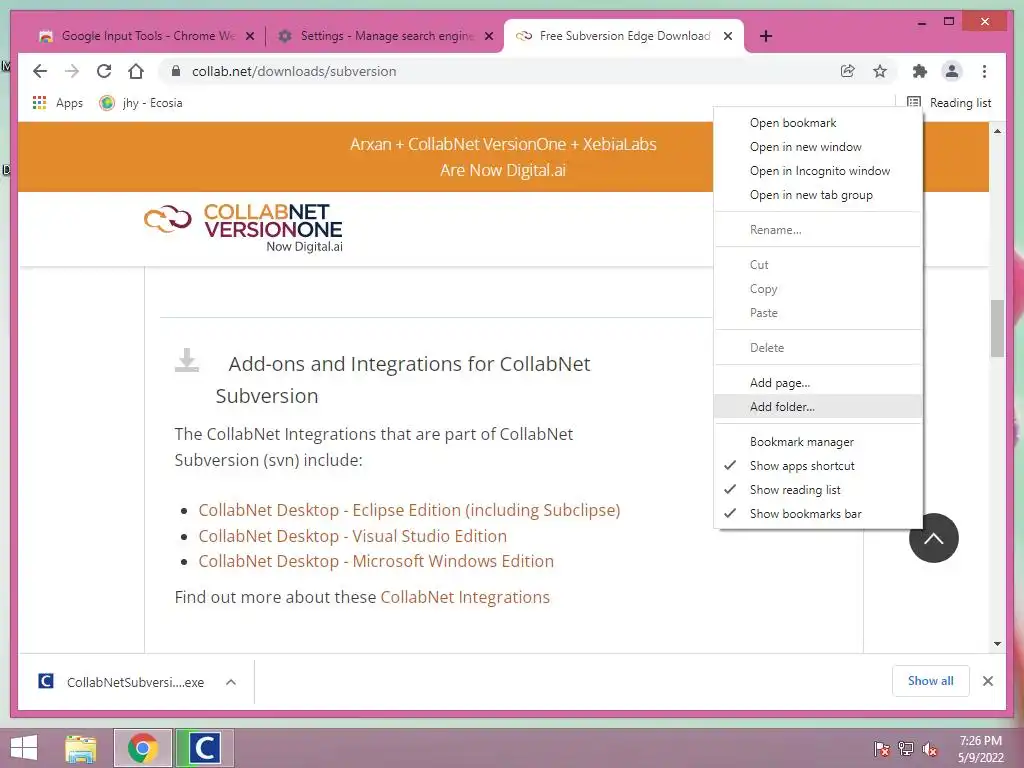Open CollabNet installer taskbar icon
This screenshot has width=1024, height=768.
coord(204,748)
